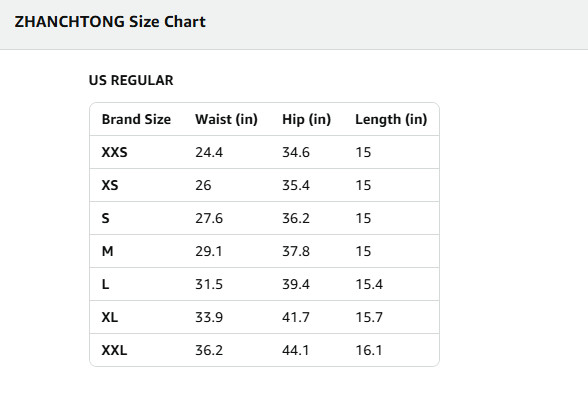The height and width of the screenshot is (414, 588).
Task: Click the Brand Size column header
Action: point(136,119)
